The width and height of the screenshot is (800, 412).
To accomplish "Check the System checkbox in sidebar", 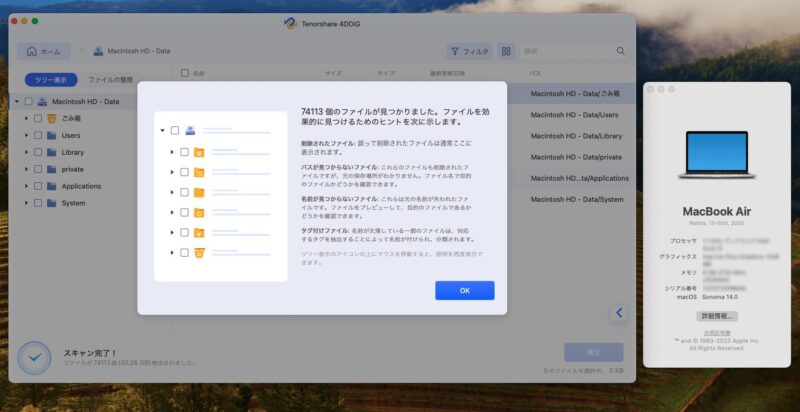I will [38, 203].
